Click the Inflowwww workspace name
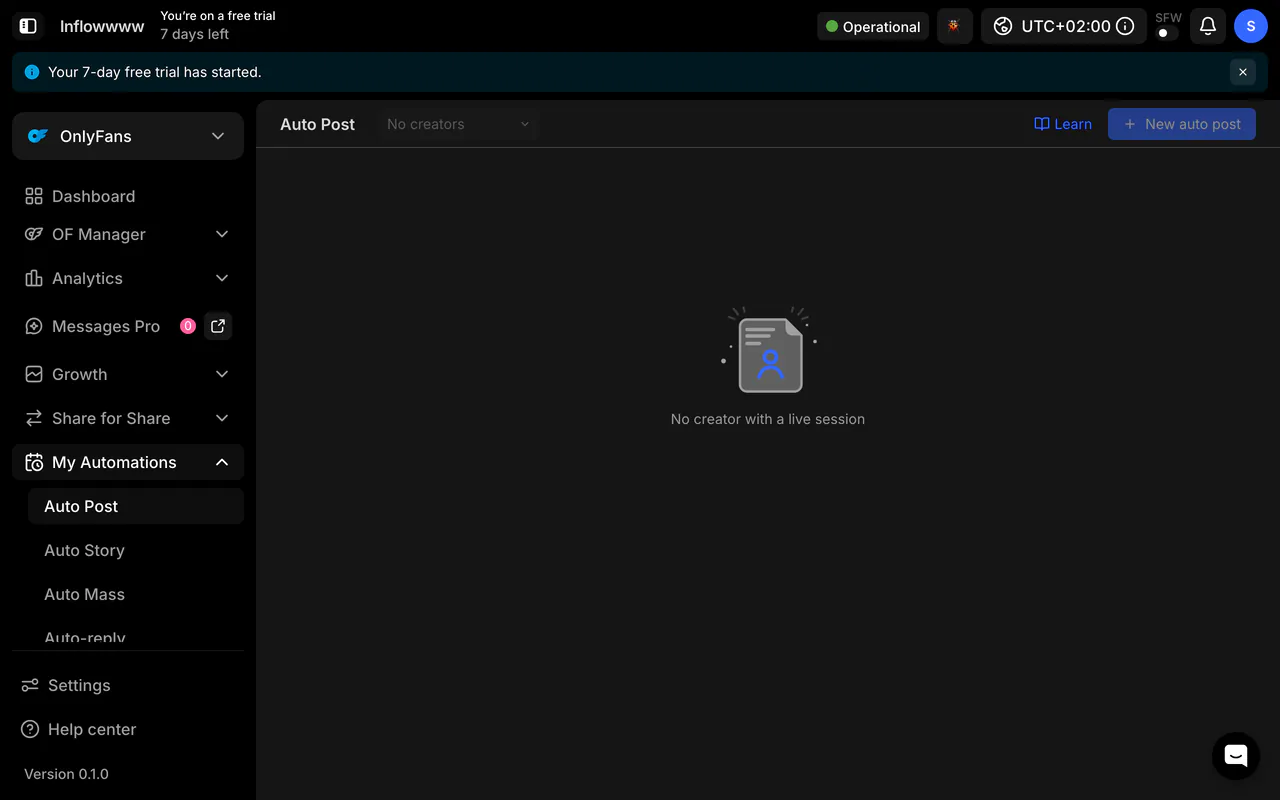 coord(102,26)
